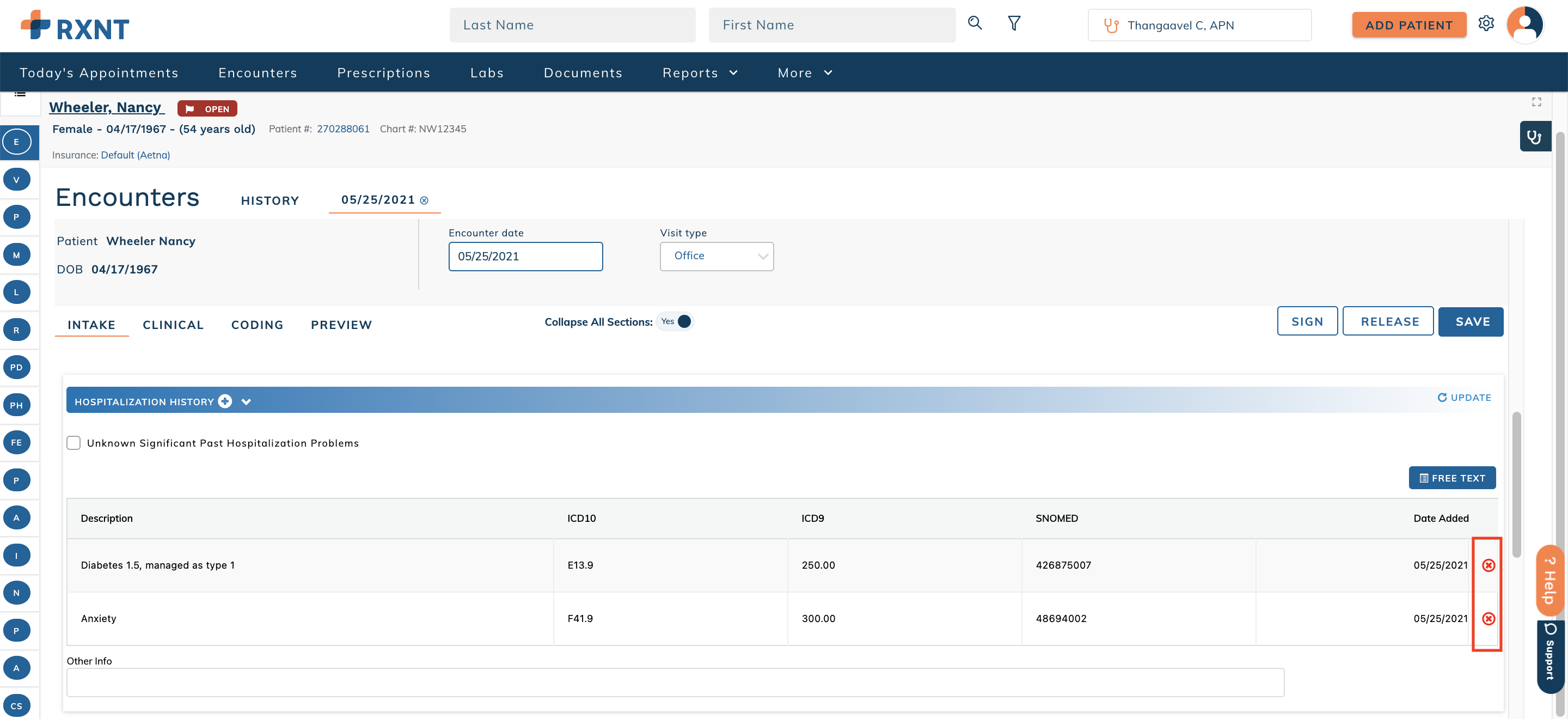Click the Last Name search field

pyautogui.click(x=572, y=25)
